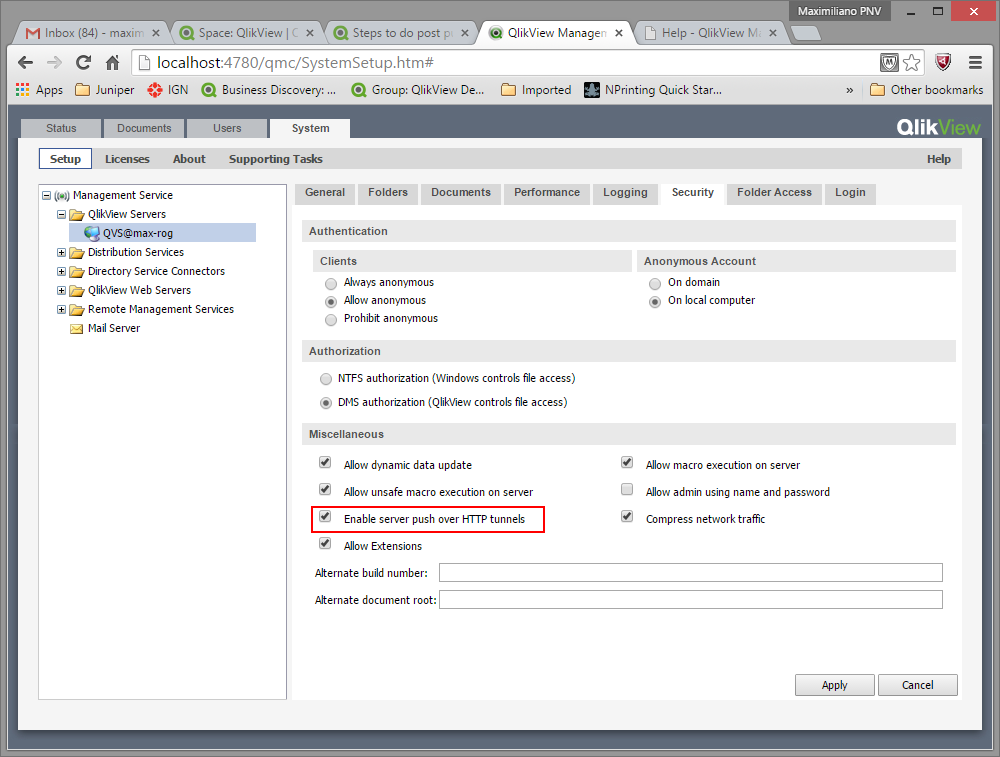Open the Supporting Tasks submenu
The image size is (1000, 757).
click(276, 159)
